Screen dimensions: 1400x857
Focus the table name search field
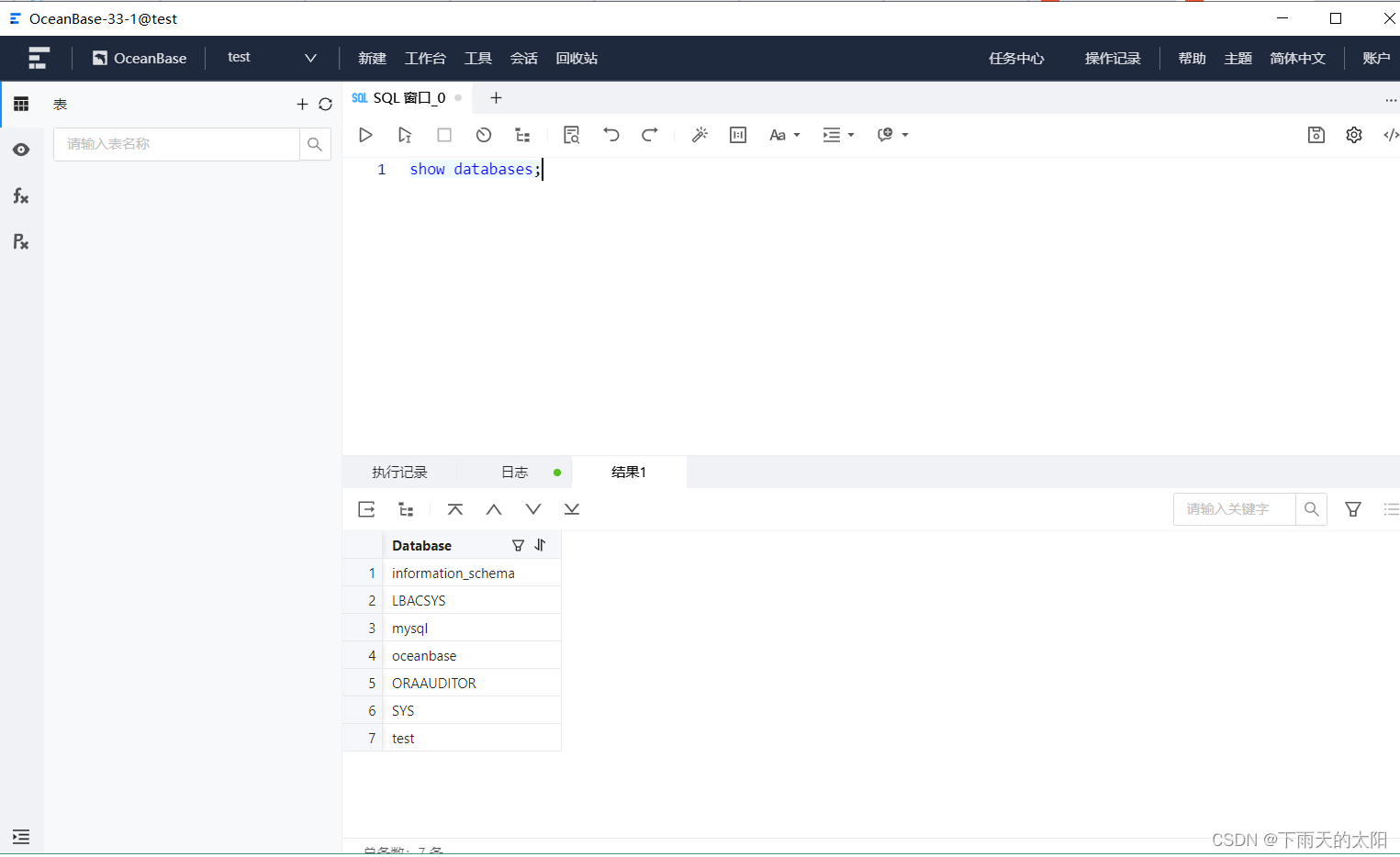pyautogui.click(x=177, y=144)
